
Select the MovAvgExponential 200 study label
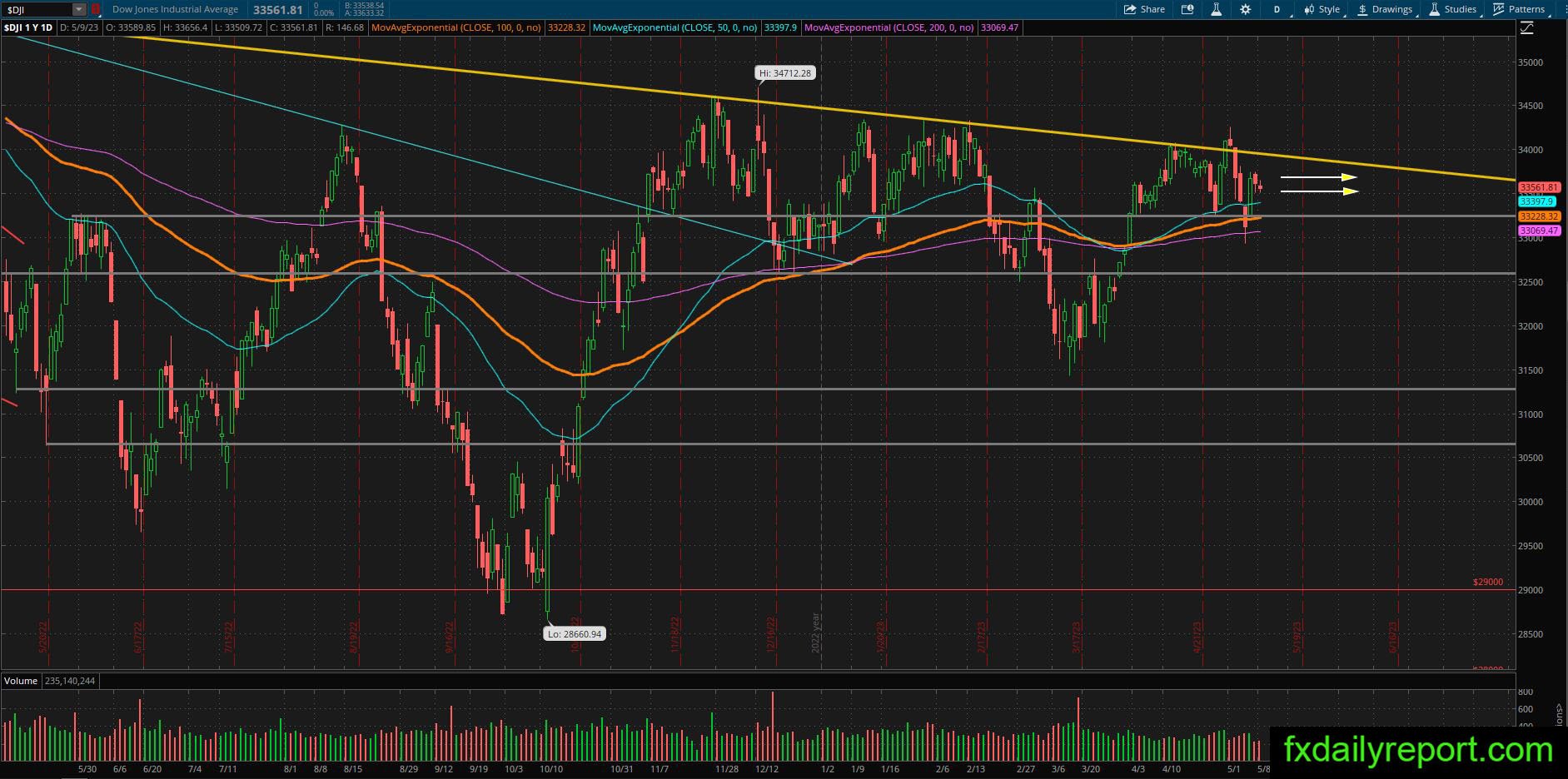[x=889, y=27]
